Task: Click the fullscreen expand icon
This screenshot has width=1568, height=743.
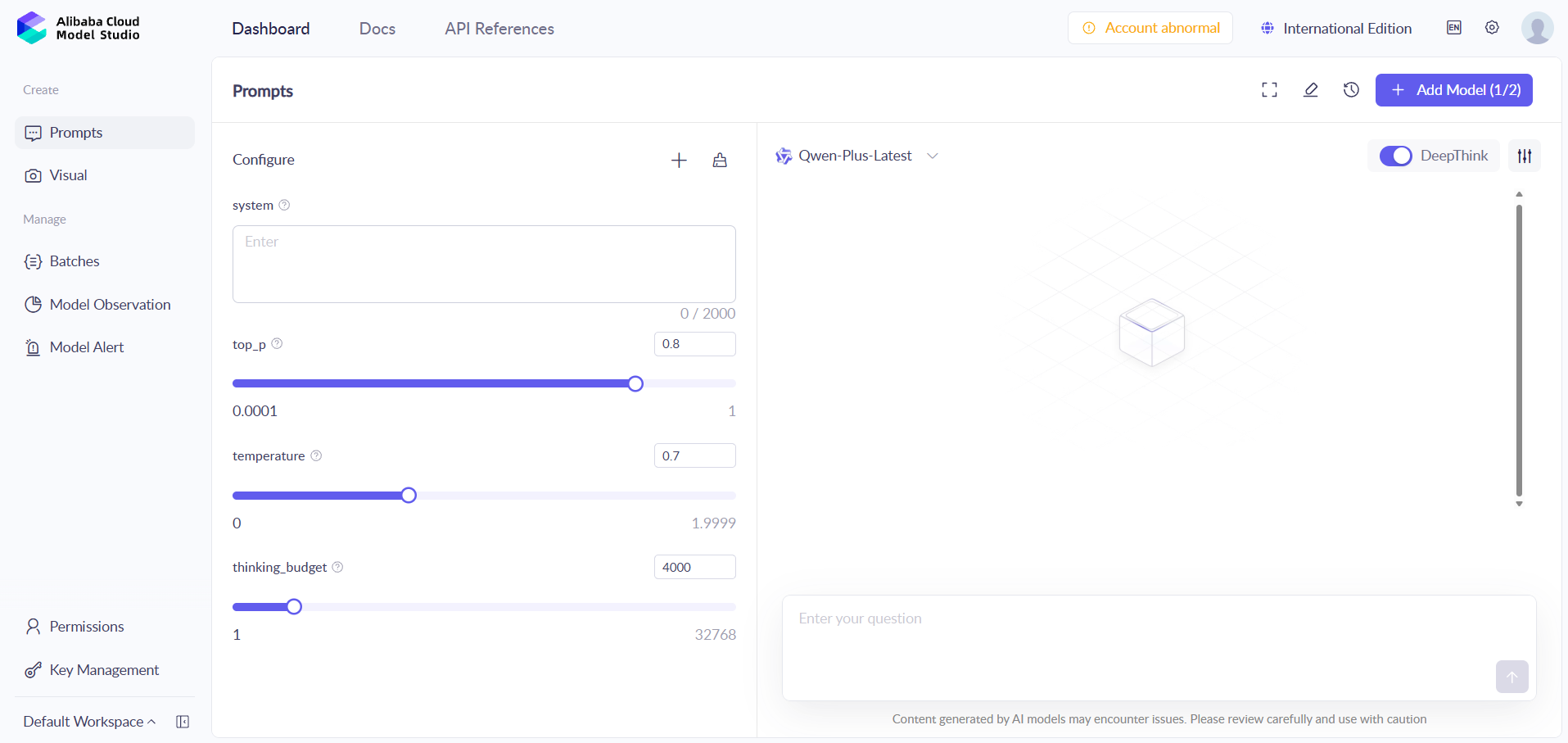Action: (1269, 90)
